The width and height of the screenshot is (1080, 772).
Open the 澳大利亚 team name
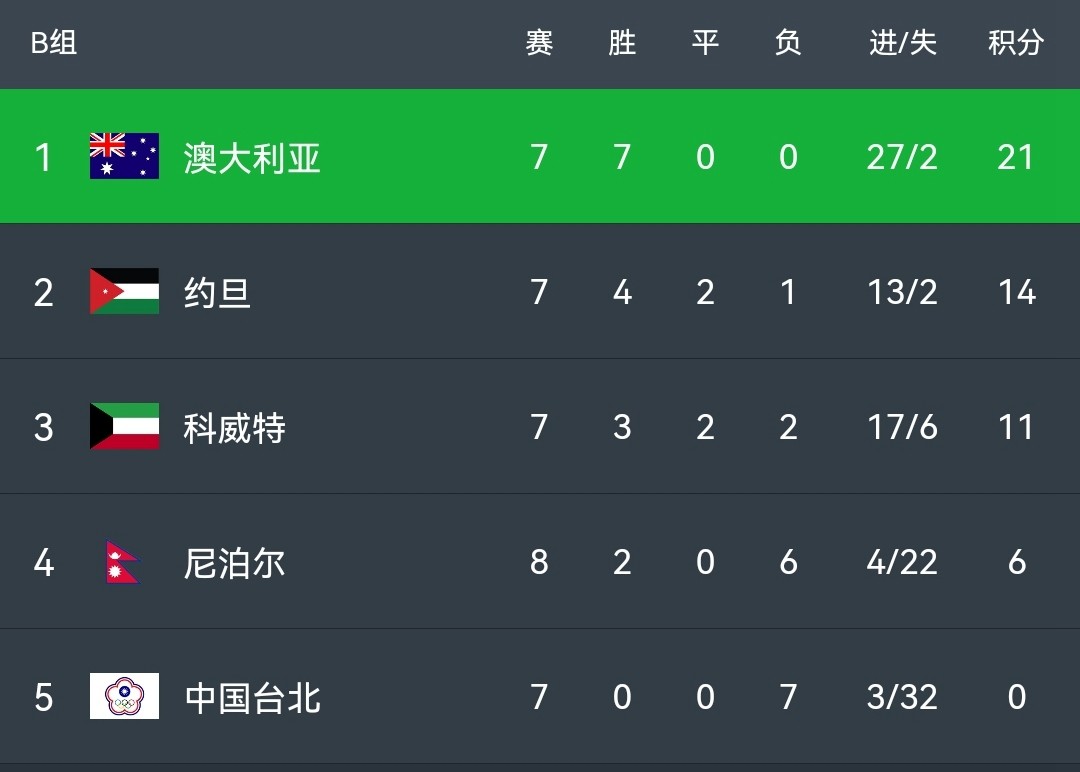[x=252, y=158]
